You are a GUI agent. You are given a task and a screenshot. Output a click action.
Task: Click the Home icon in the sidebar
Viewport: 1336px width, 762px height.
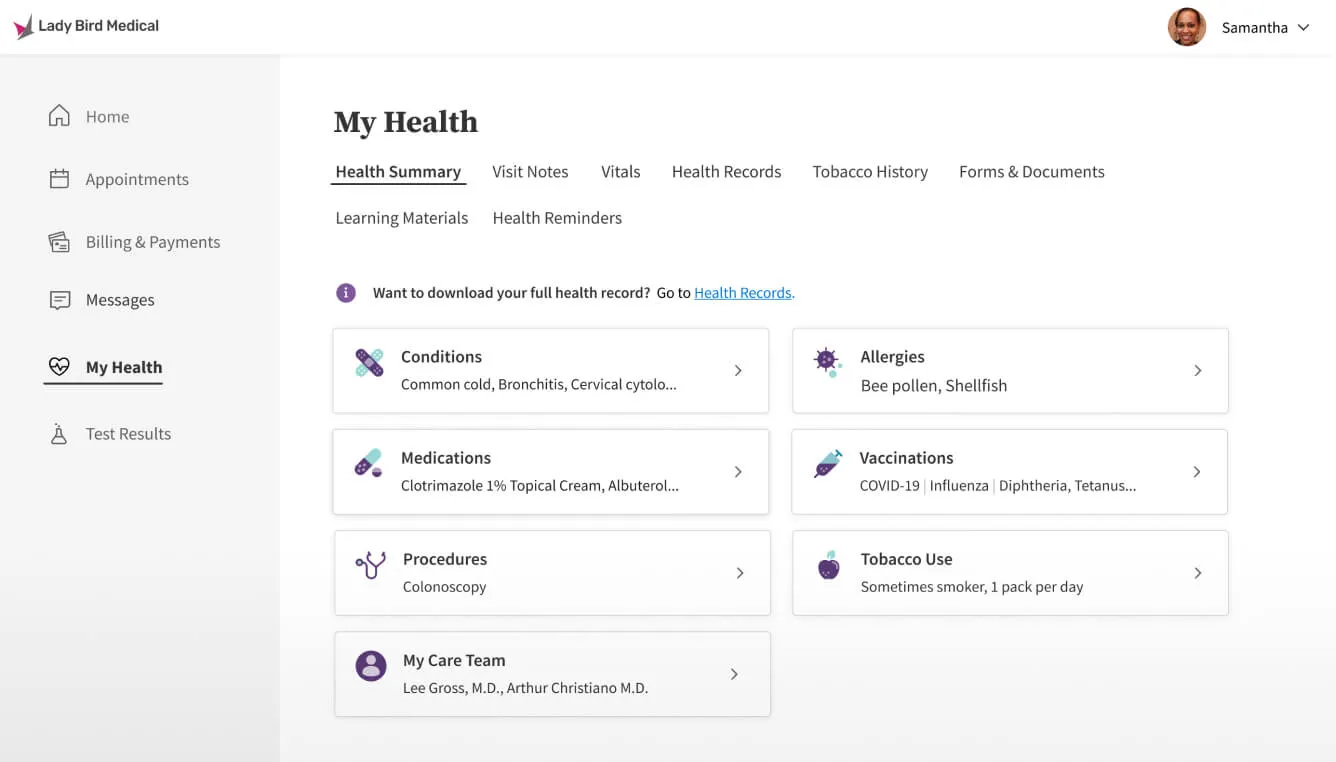(60, 115)
